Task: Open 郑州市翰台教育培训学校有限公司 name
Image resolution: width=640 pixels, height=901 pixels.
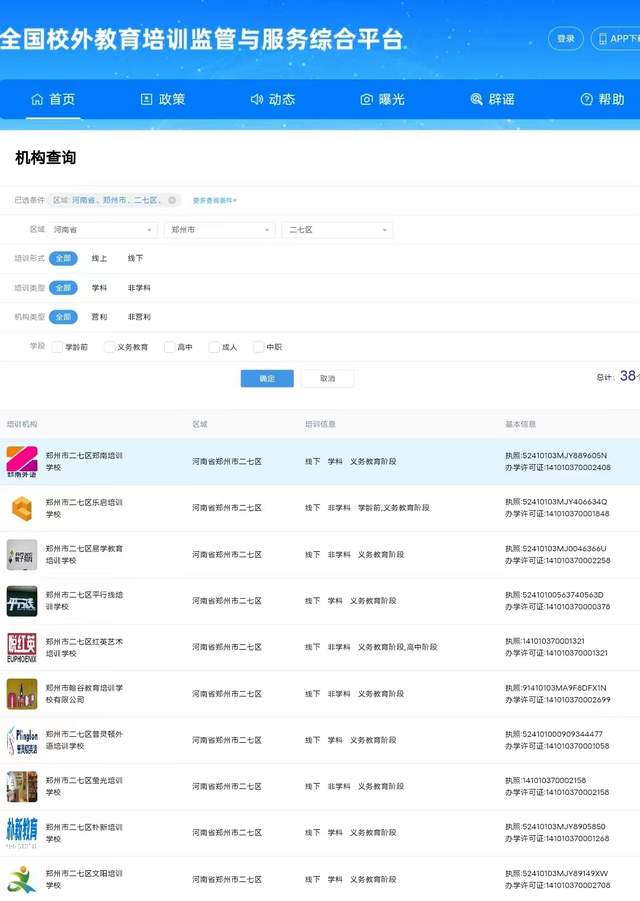Action: coord(84,694)
